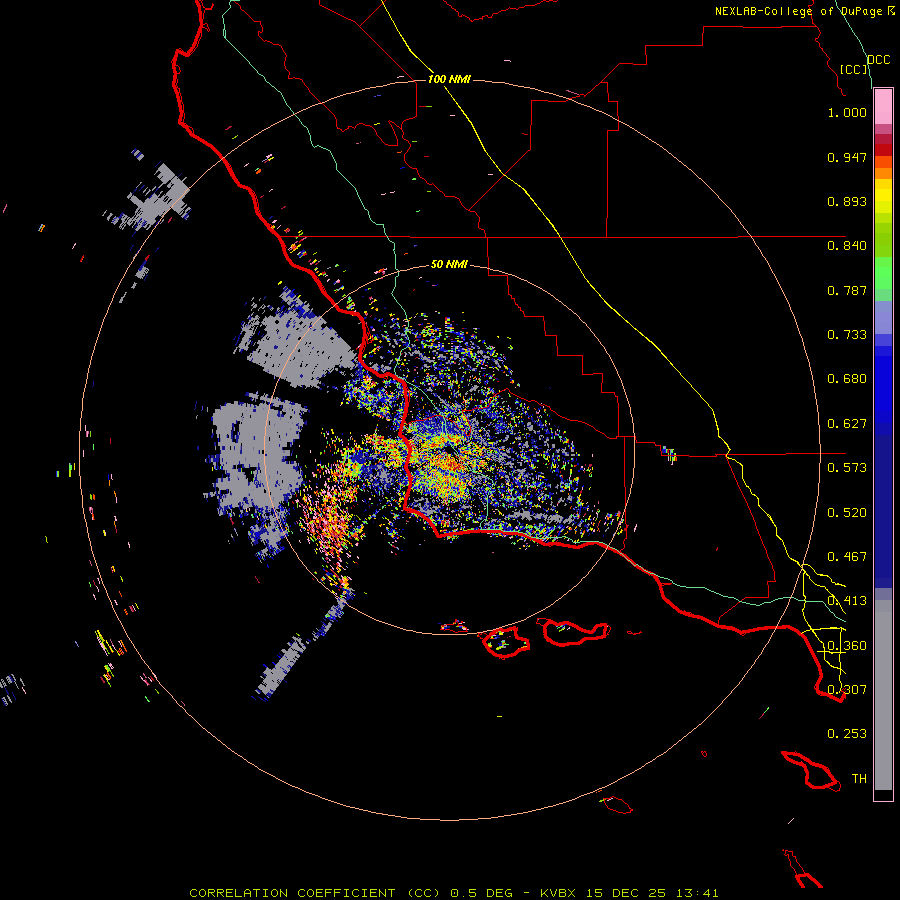The width and height of the screenshot is (900, 900).
Task: Click the 0.680 color scale value
Action: coord(847,379)
